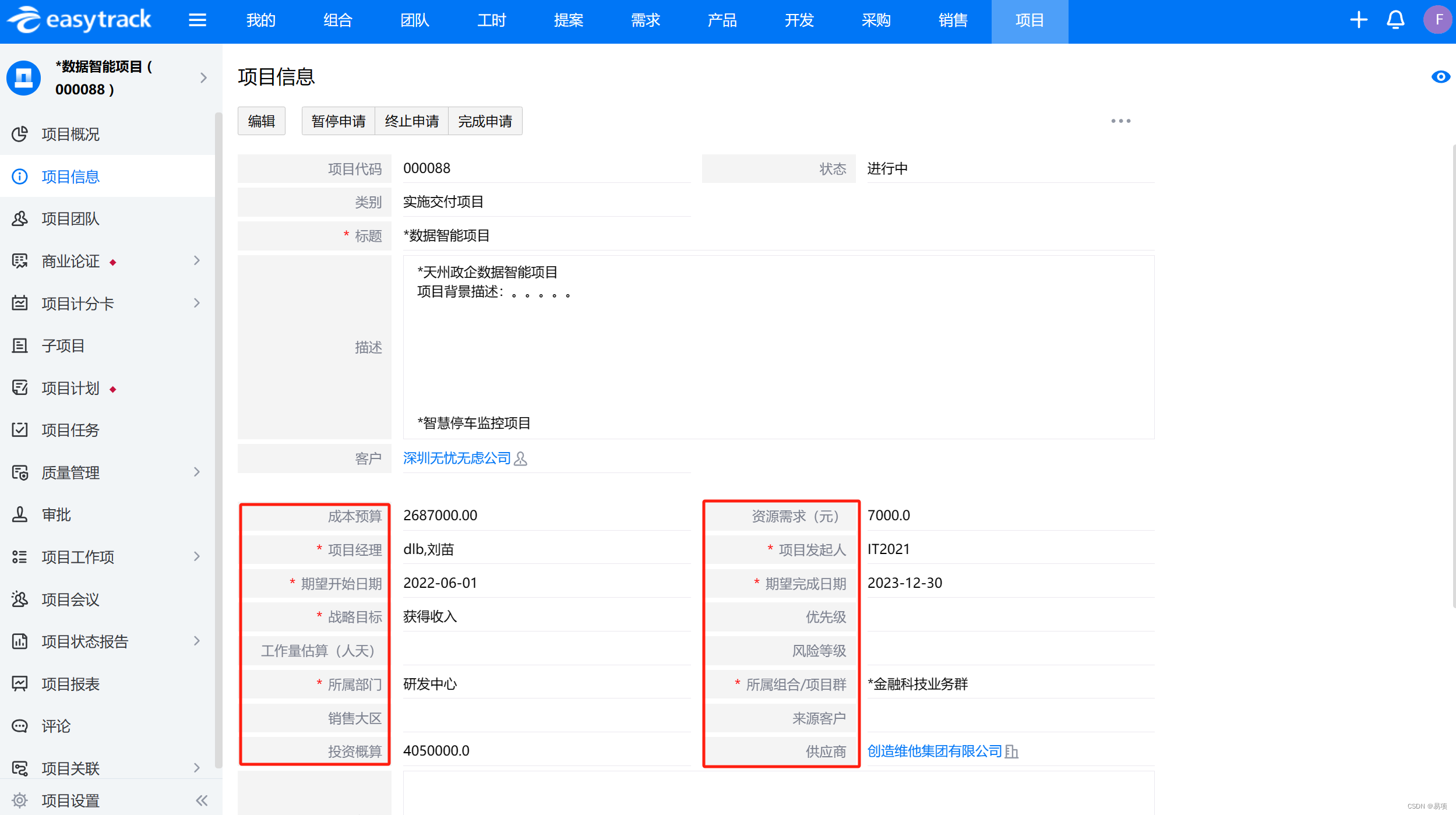Click the 评论 speech bubble icon
Screen dimensions: 1456x815
[20, 726]
